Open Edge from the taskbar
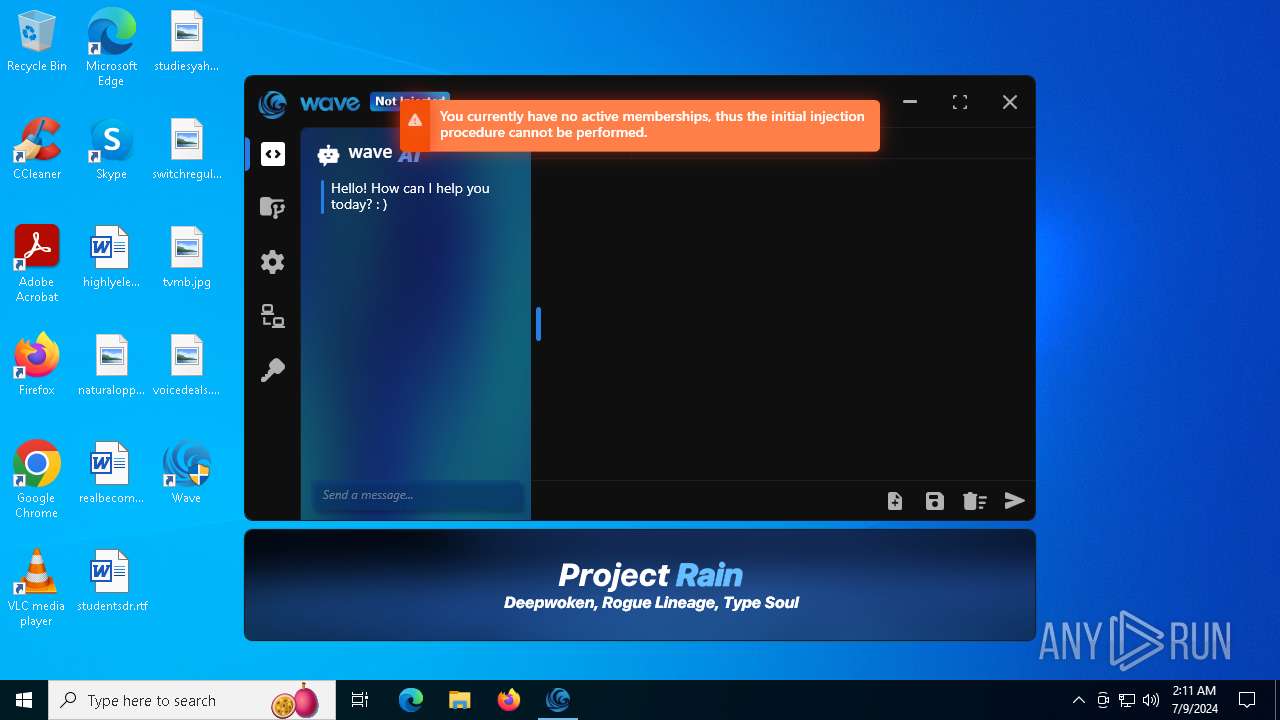This screenshot has height=720, width=1280. coord(411,700)
